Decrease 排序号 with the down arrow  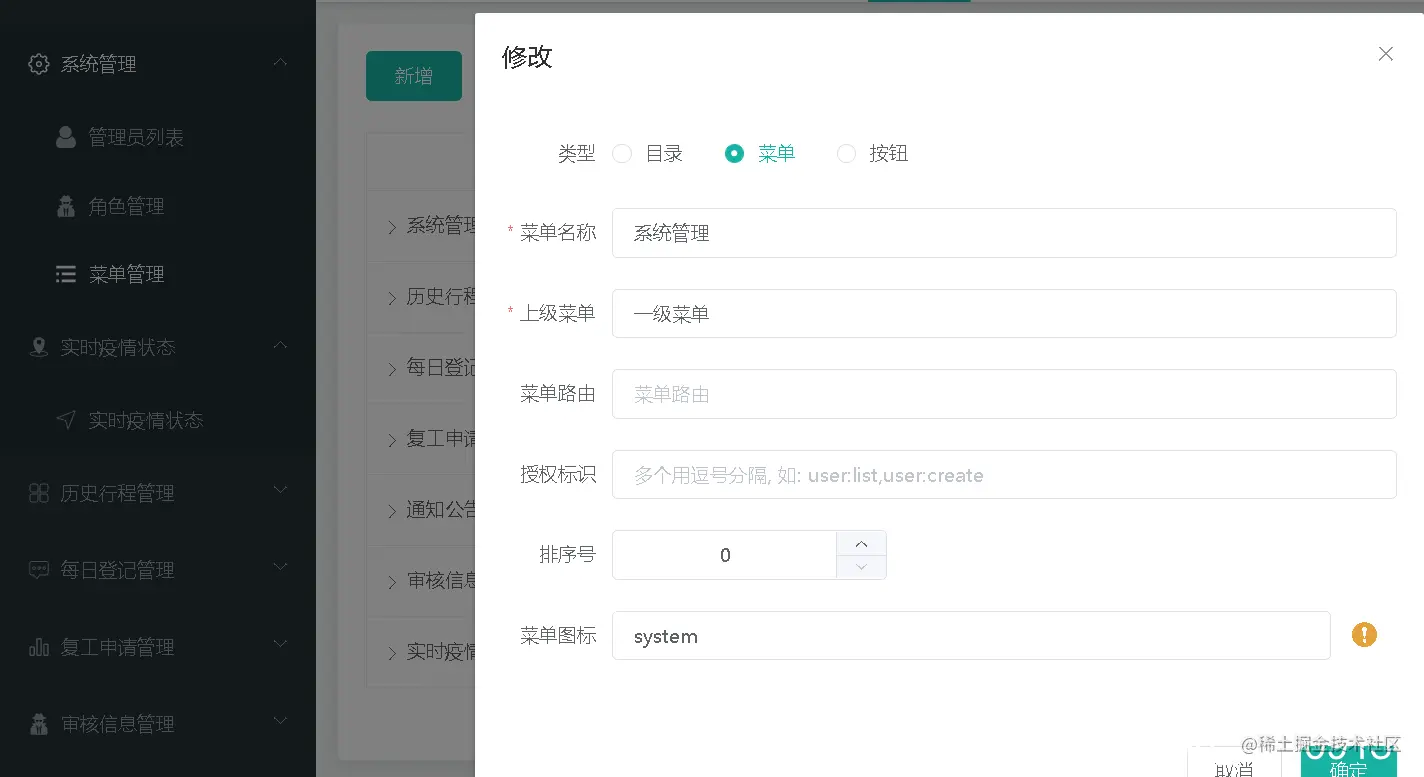click(x=861, y=567)
